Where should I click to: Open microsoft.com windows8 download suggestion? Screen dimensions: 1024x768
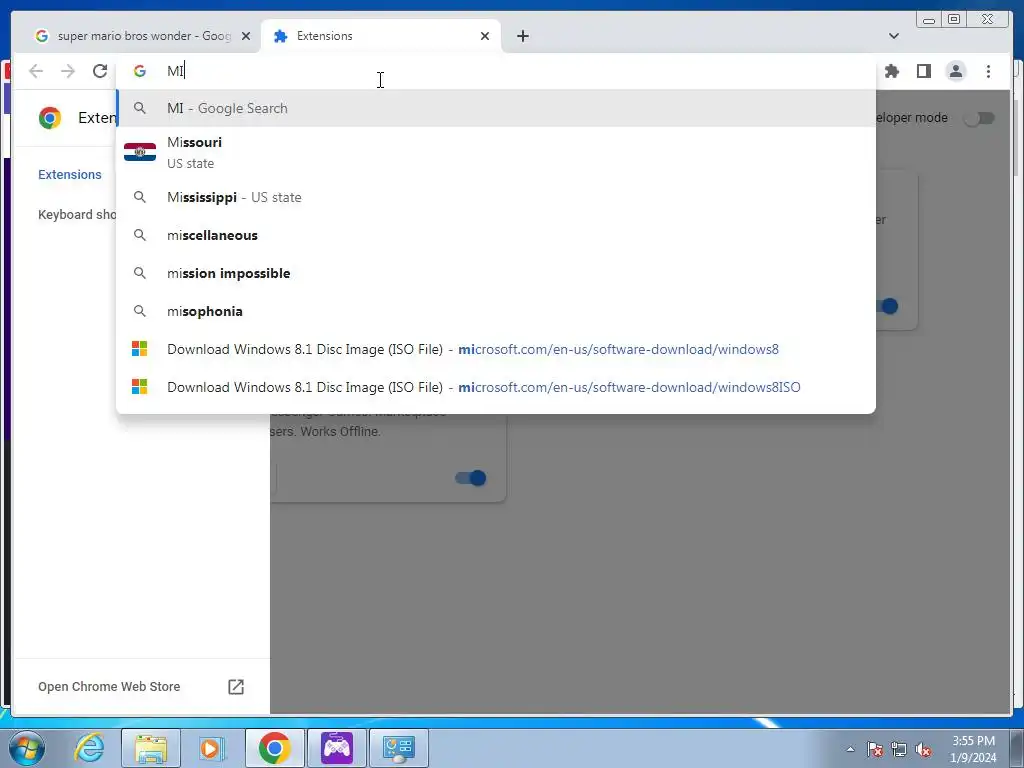(x=496, y=349)
